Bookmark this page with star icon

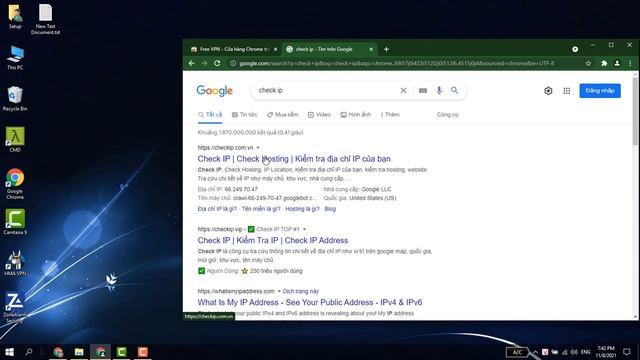[x=588, y=63]
